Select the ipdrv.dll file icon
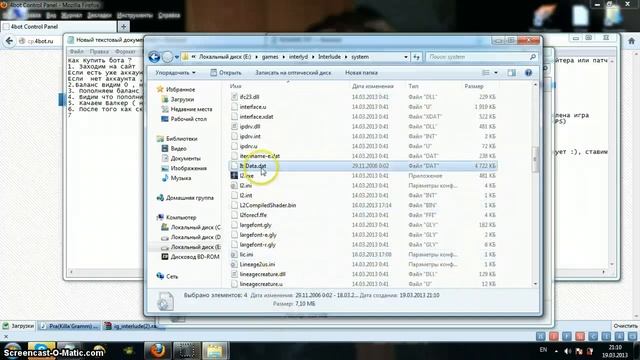This screenshot has height=360, width=640. point(234,127)
